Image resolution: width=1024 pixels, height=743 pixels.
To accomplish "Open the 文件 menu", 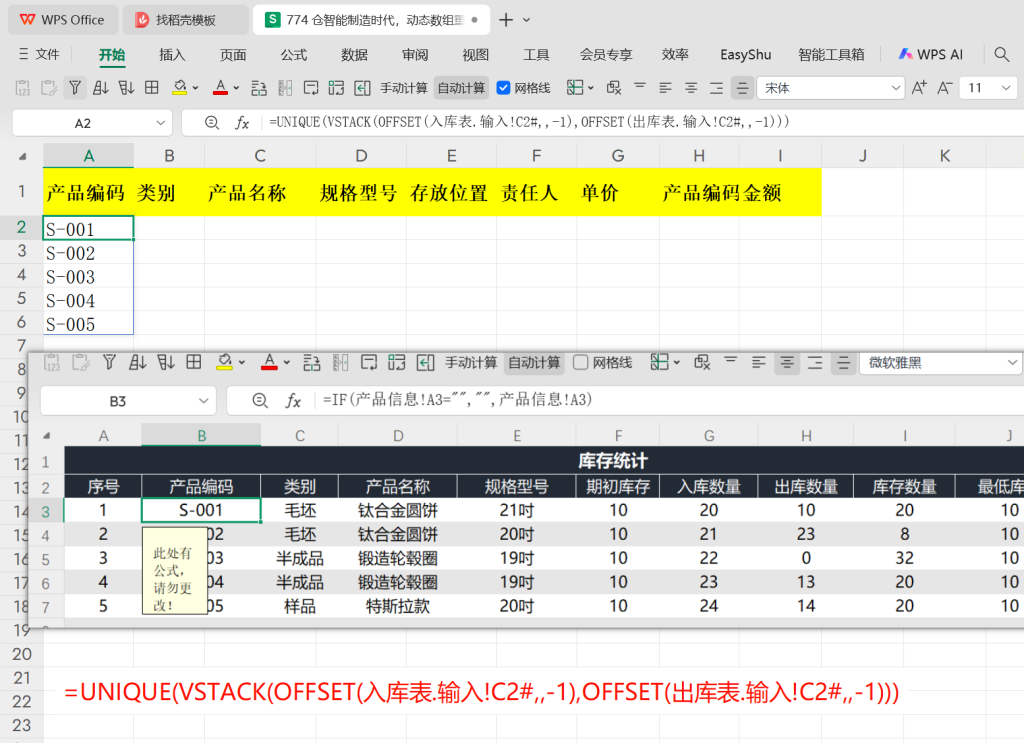I will [40, 54].
